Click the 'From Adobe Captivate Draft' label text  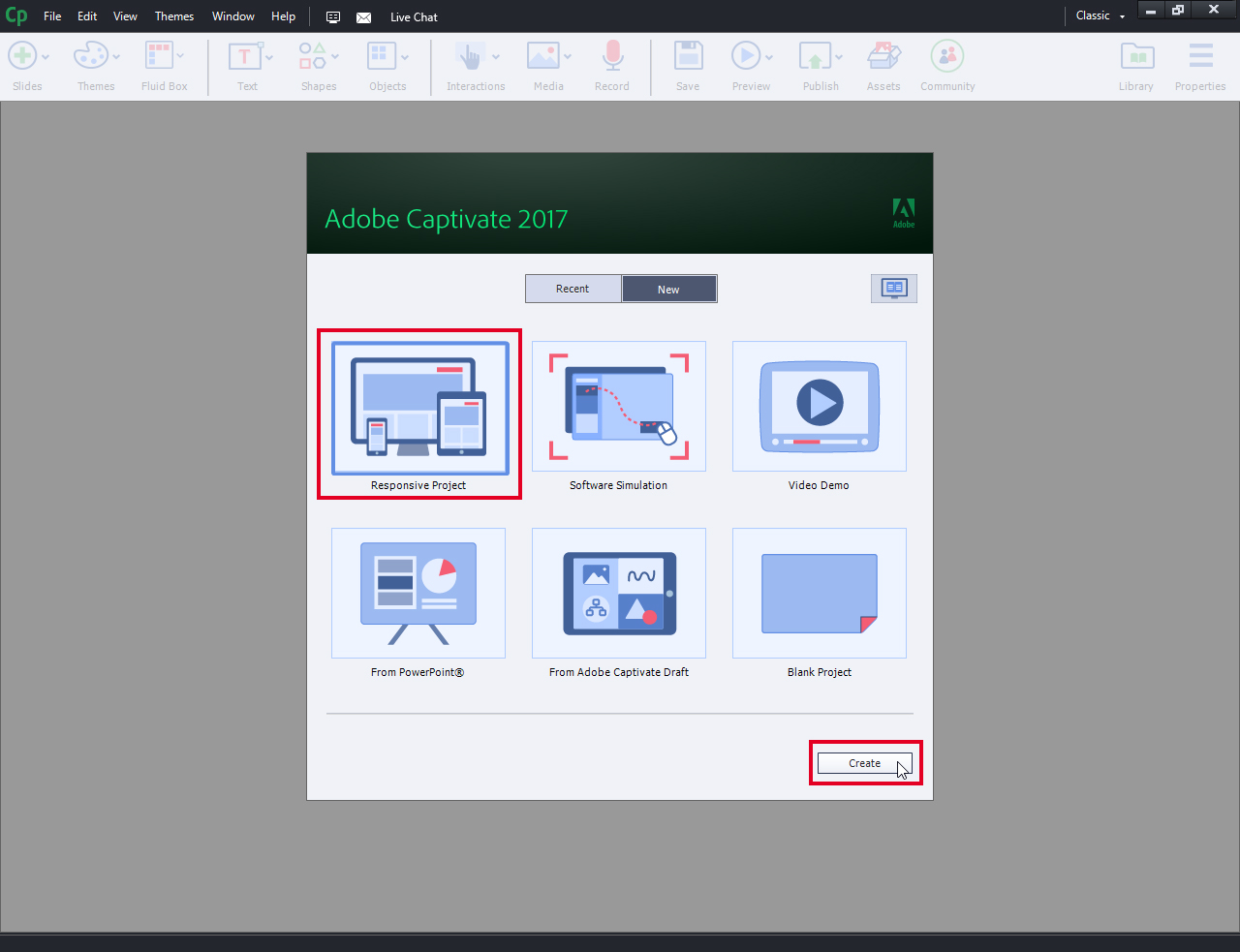[619, 672]
